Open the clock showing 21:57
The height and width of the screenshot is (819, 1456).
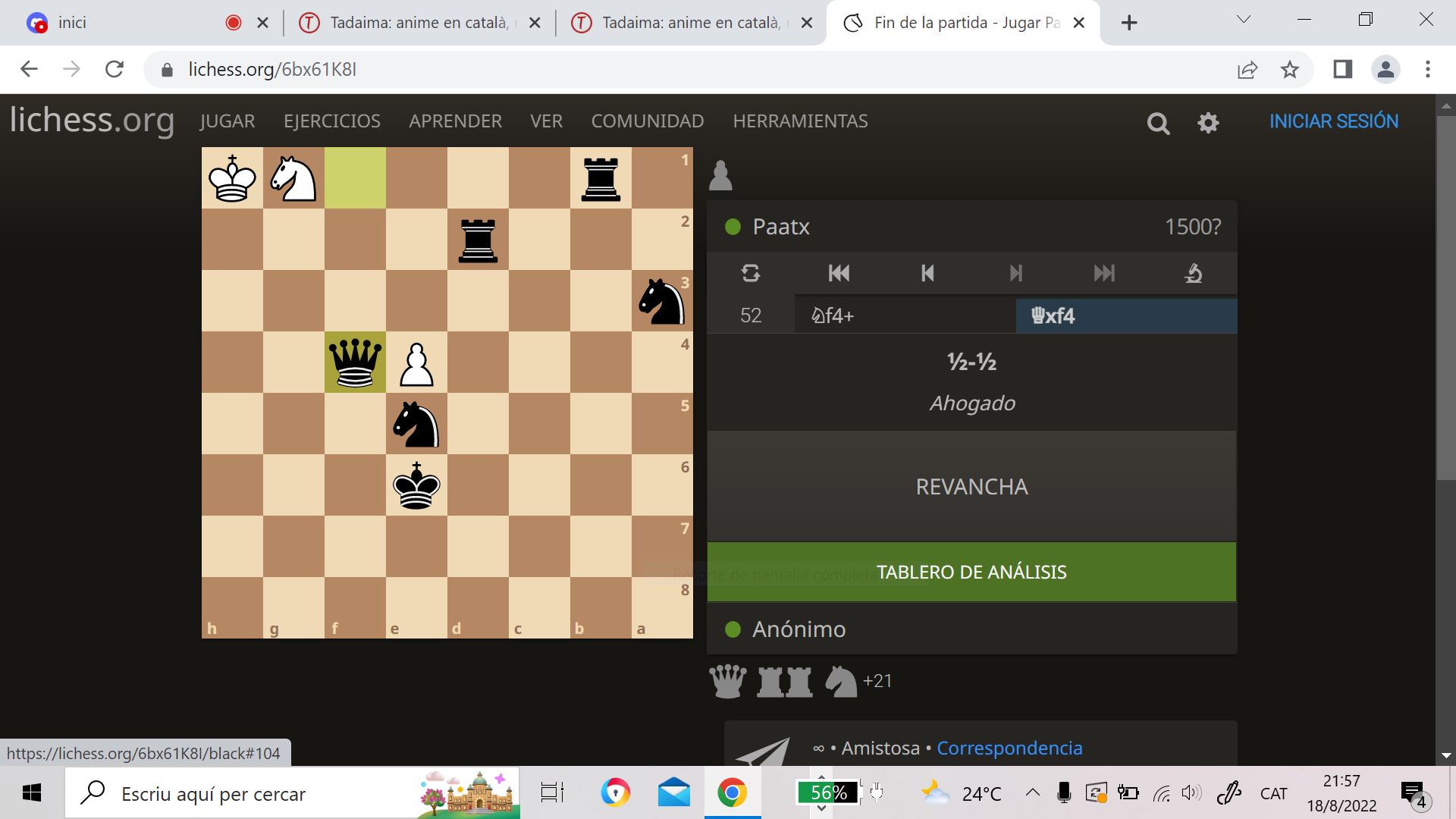tap(1341, 793)
